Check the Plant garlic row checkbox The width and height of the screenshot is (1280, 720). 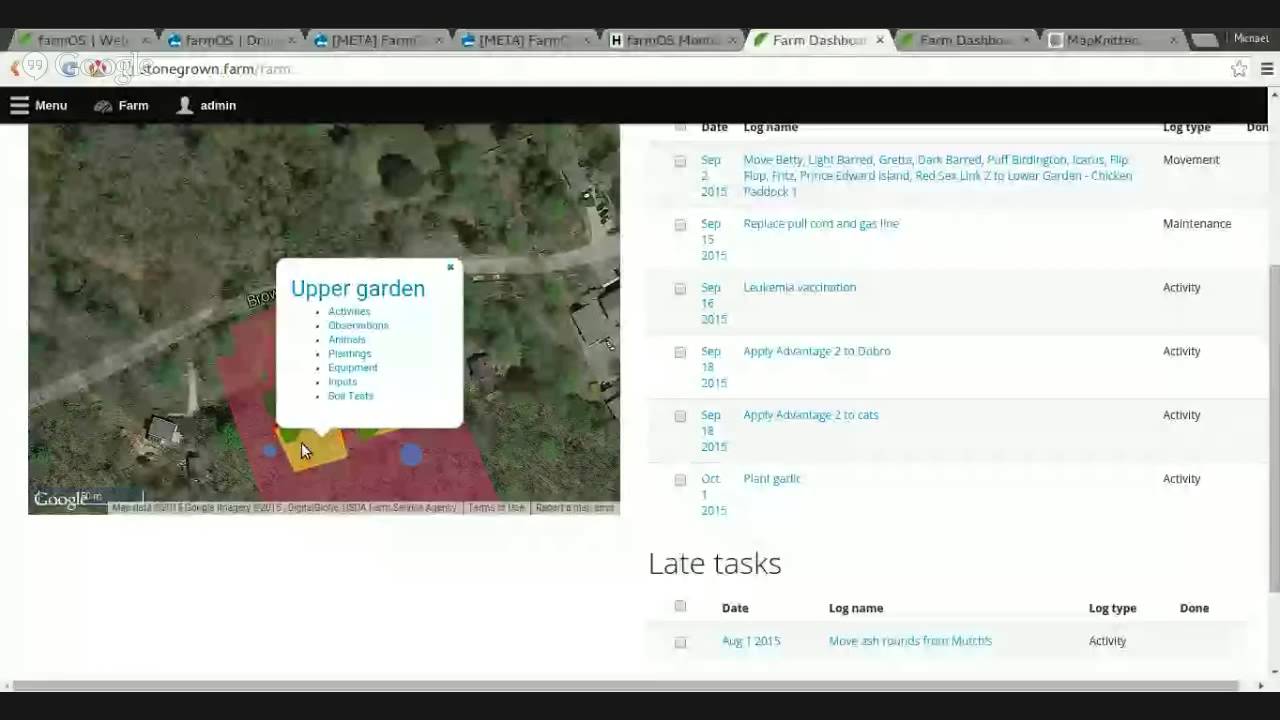coord(680,480)
